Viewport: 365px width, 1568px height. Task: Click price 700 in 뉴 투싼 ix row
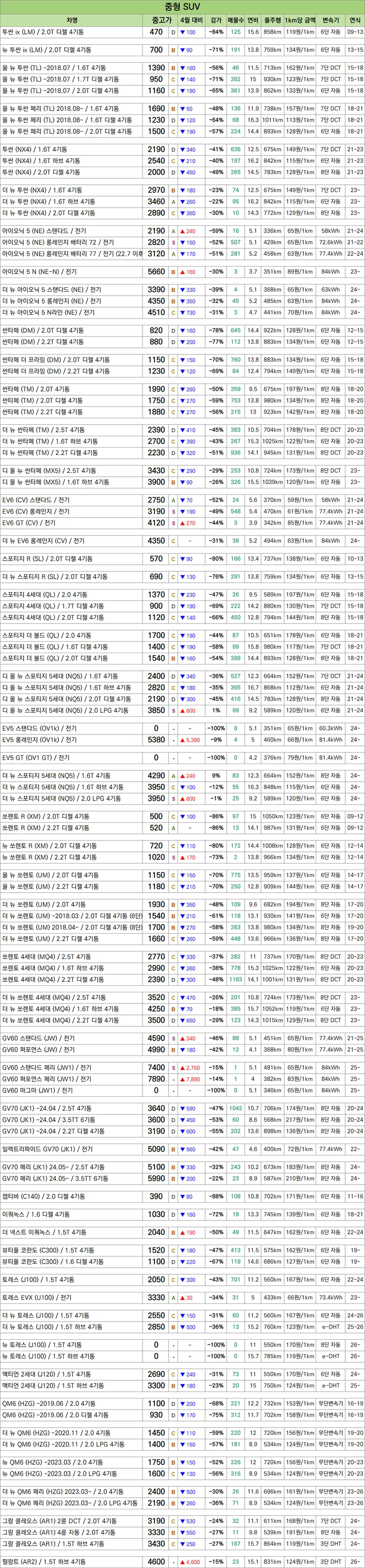pyautogui.click(x=156, y=50)
